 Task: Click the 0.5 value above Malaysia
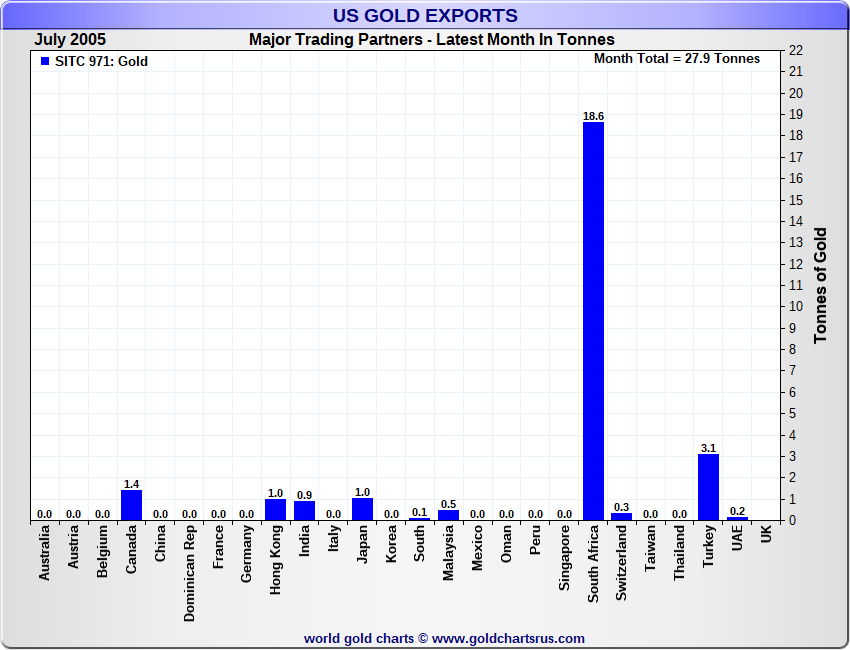coord(448,504)
